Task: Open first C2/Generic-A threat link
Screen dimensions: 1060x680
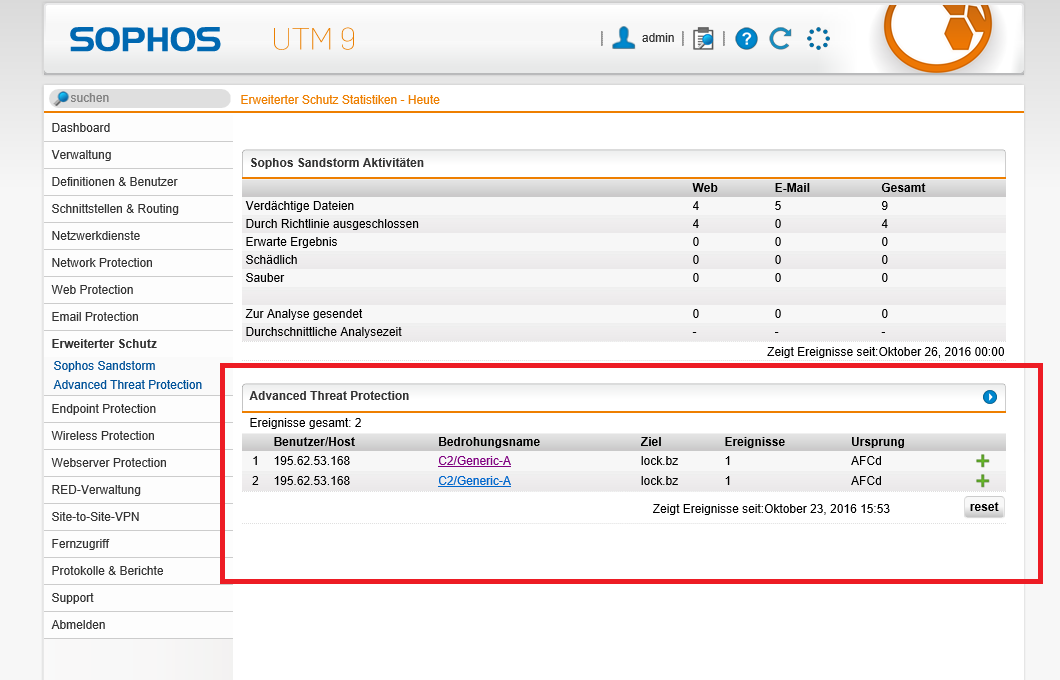Action: click(x=474, y=461)
